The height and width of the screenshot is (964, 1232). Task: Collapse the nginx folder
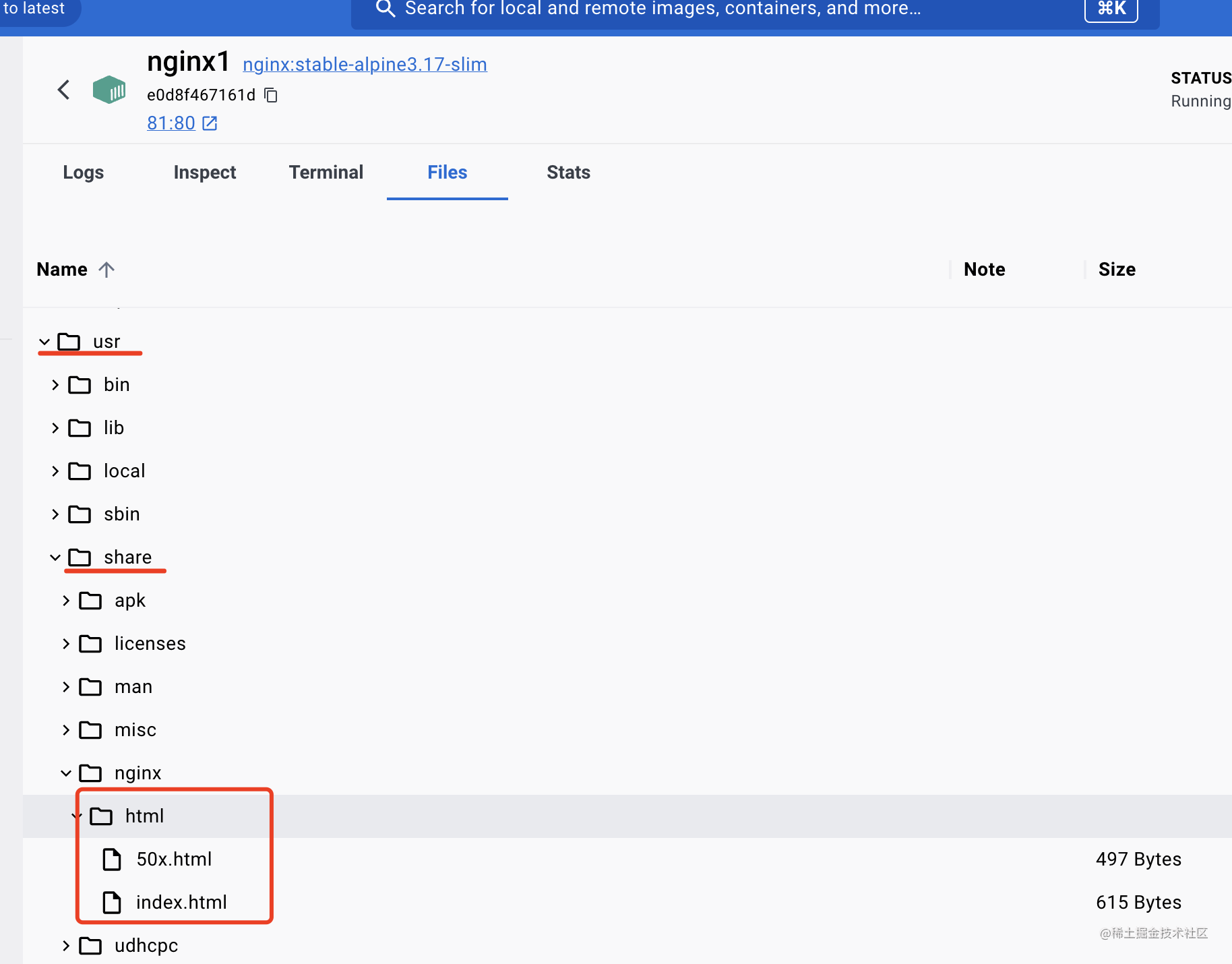click(66, 773)
